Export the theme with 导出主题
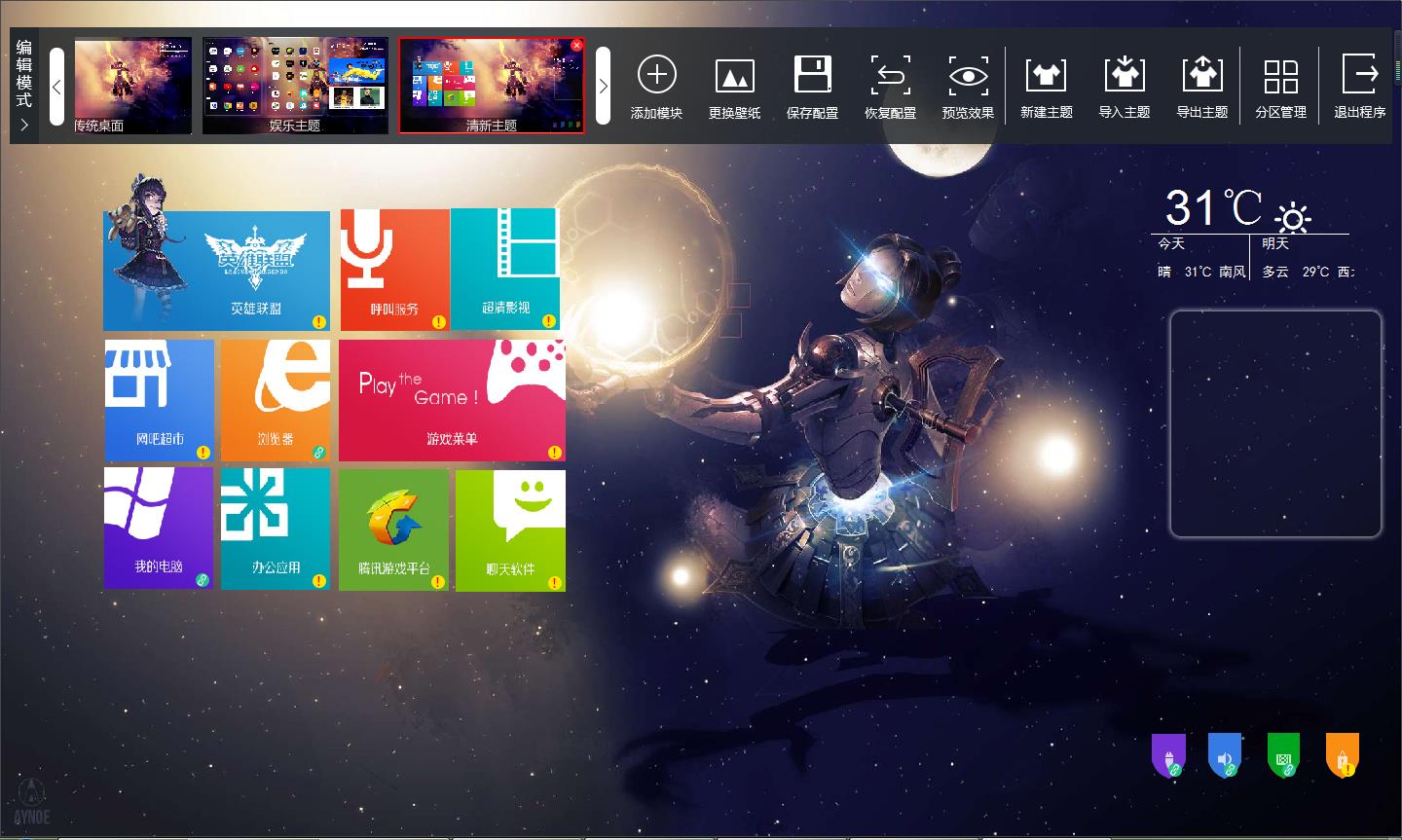 tap(1202, 73)
